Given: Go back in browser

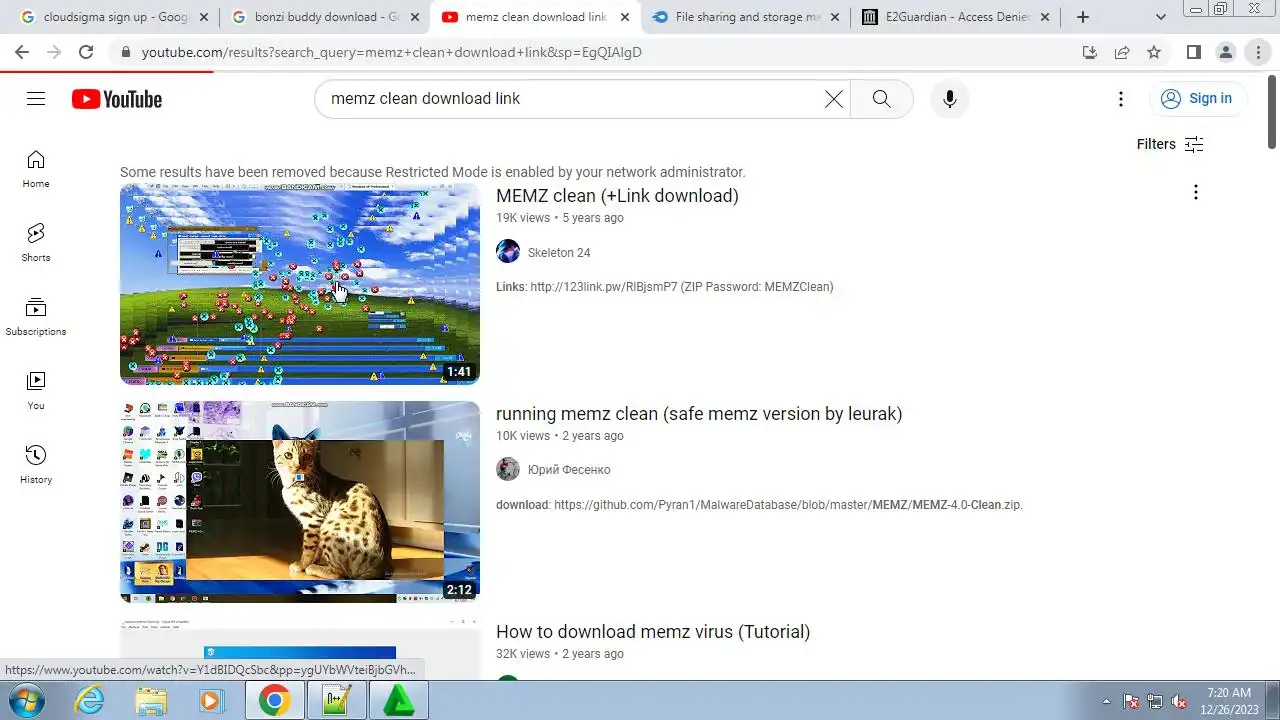Looking at the screenshot, I should pyautogui.click(x=22, y=52).
